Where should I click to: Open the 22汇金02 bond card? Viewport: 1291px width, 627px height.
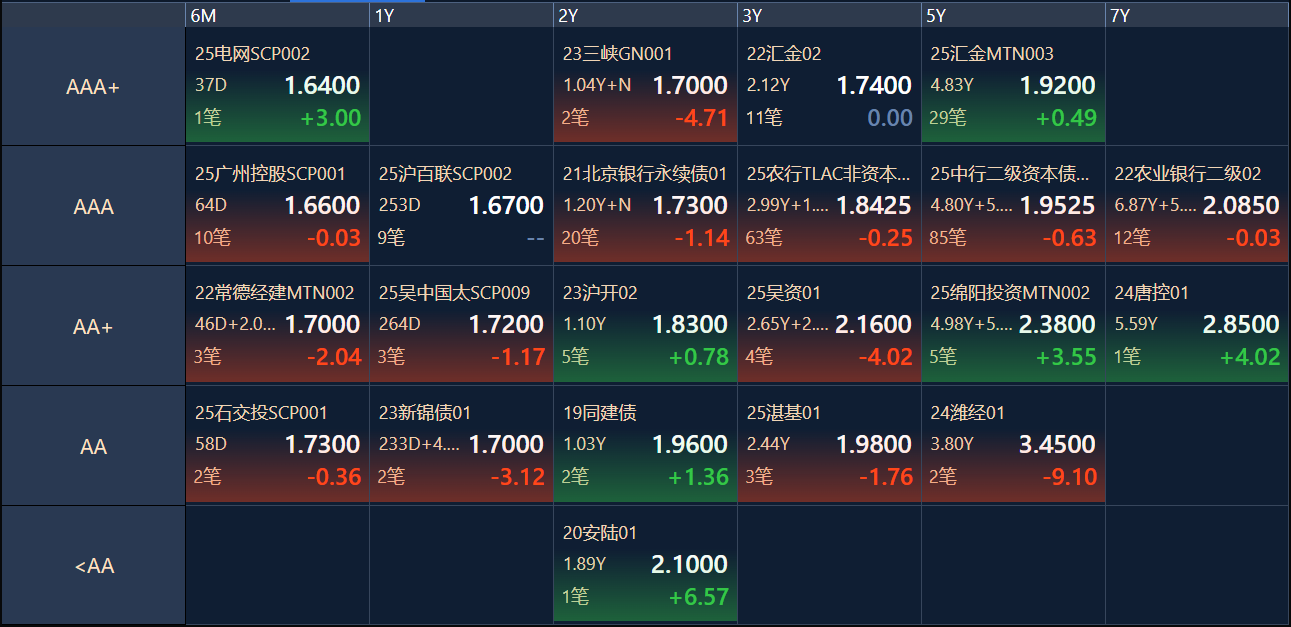pos(829,86)
